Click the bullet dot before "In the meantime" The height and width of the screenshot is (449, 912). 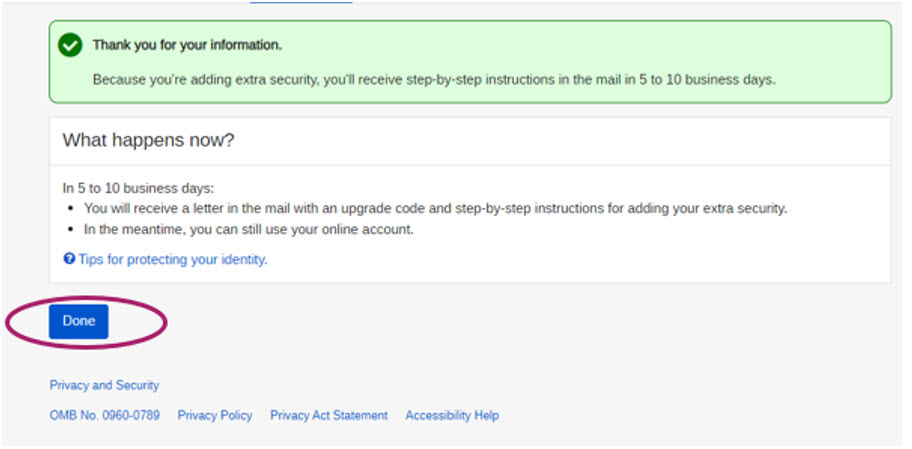(71, 229)
